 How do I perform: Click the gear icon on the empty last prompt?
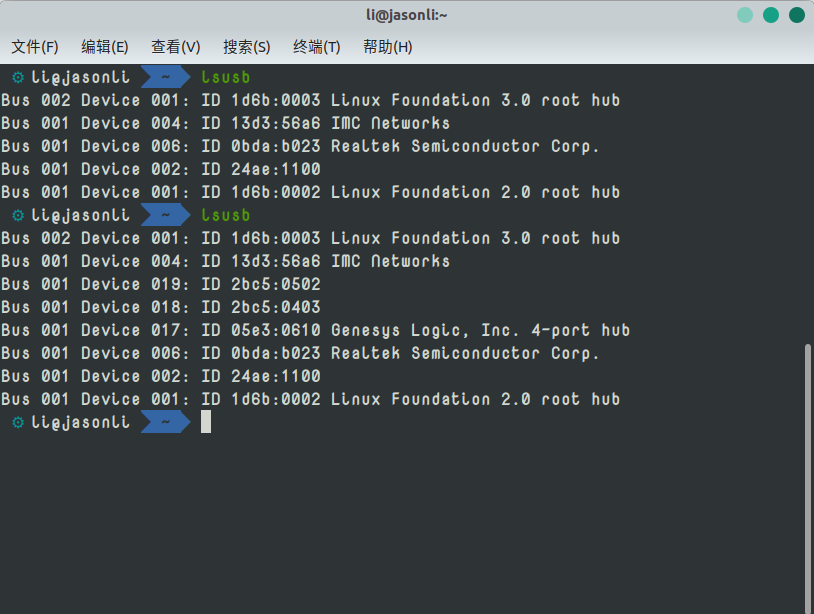coord(18,422)
